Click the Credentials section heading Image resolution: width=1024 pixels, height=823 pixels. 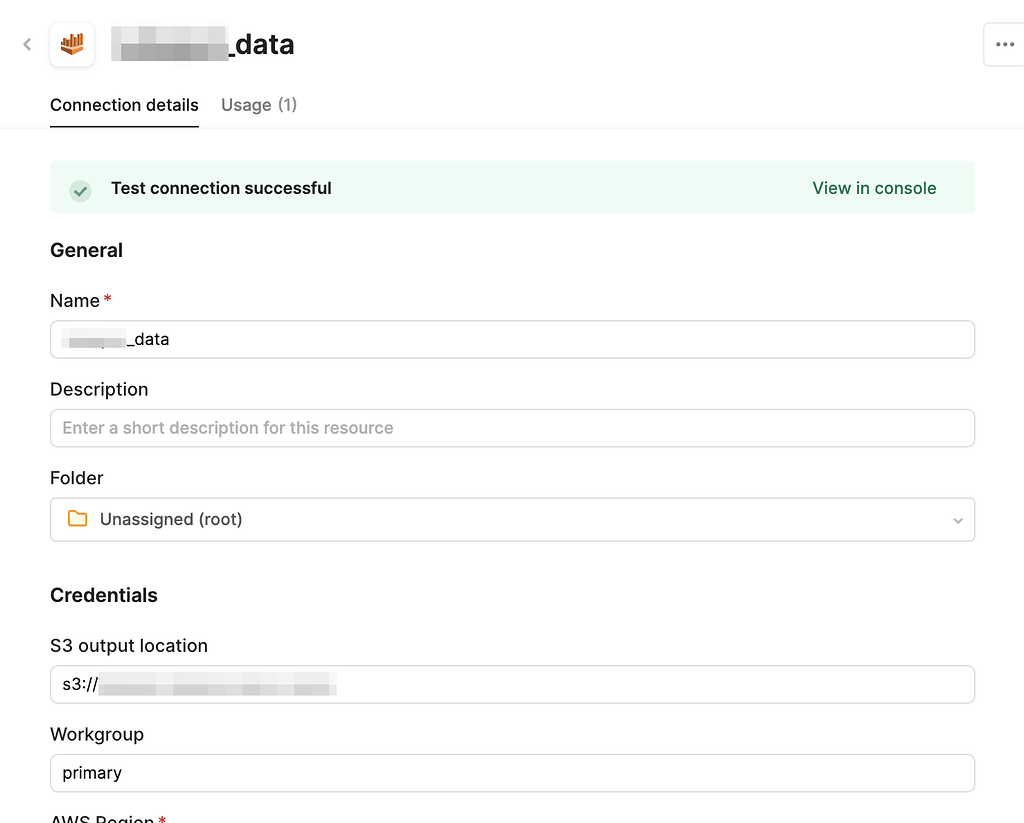point(104,595)
